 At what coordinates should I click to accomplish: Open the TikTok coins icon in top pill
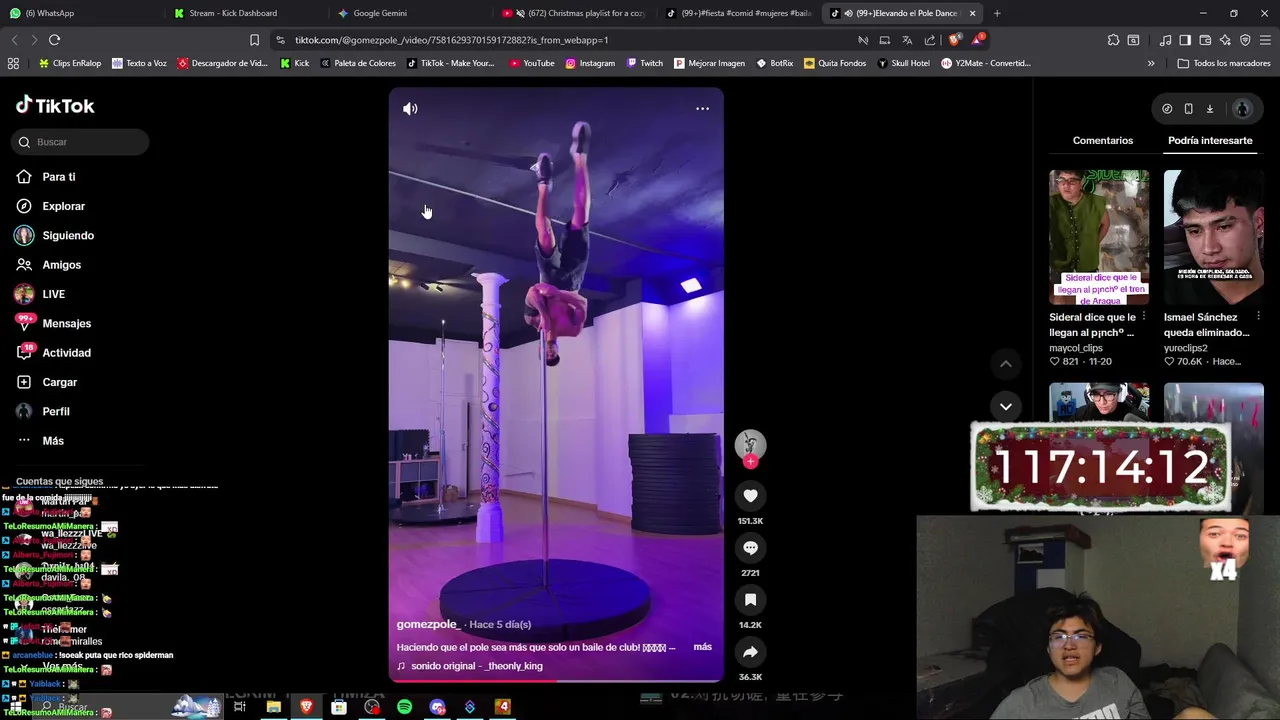point(1167,108)
